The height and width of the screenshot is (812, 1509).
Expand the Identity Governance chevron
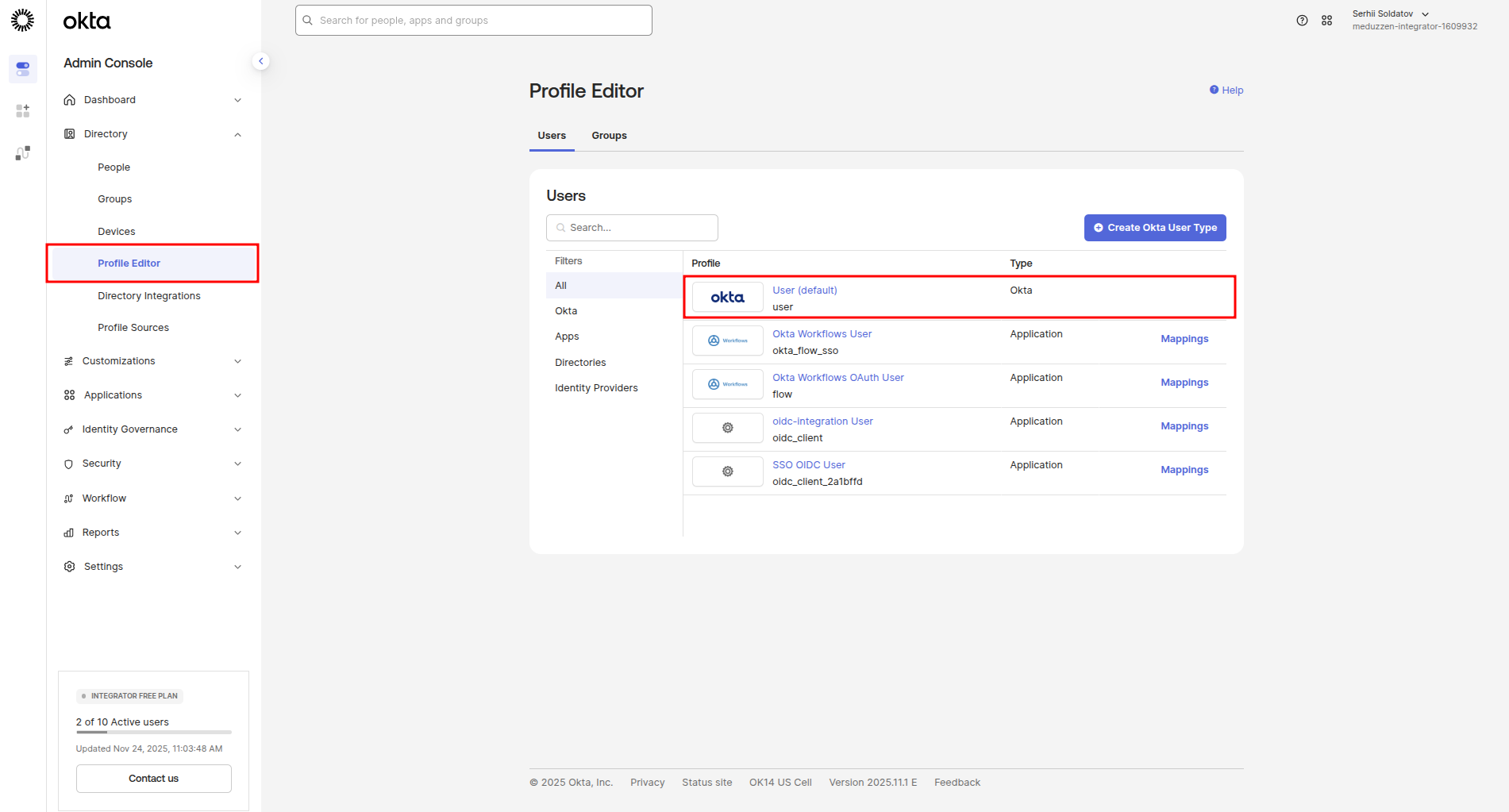[x=237, y=429]
